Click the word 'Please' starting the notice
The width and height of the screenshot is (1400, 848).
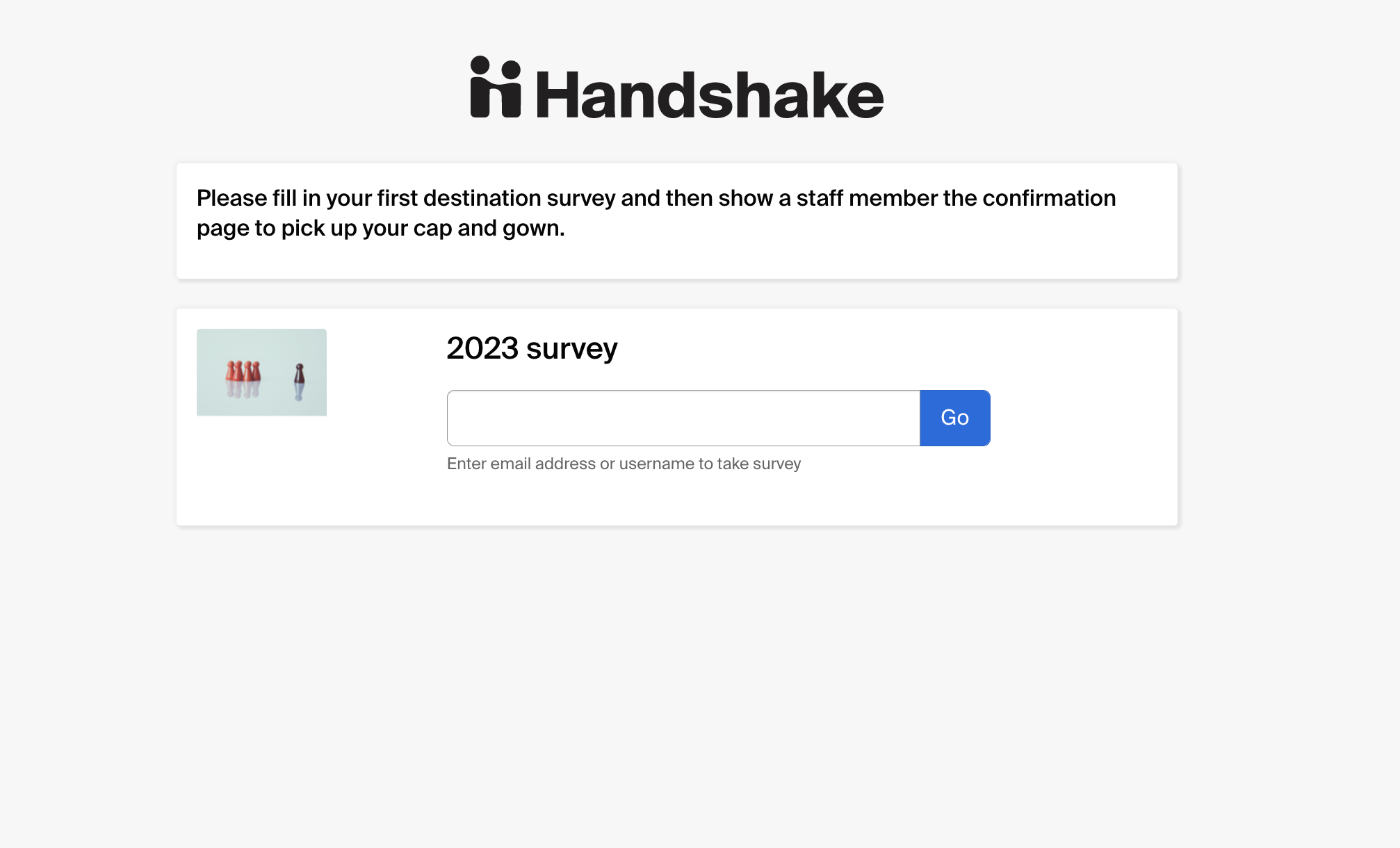232,198
